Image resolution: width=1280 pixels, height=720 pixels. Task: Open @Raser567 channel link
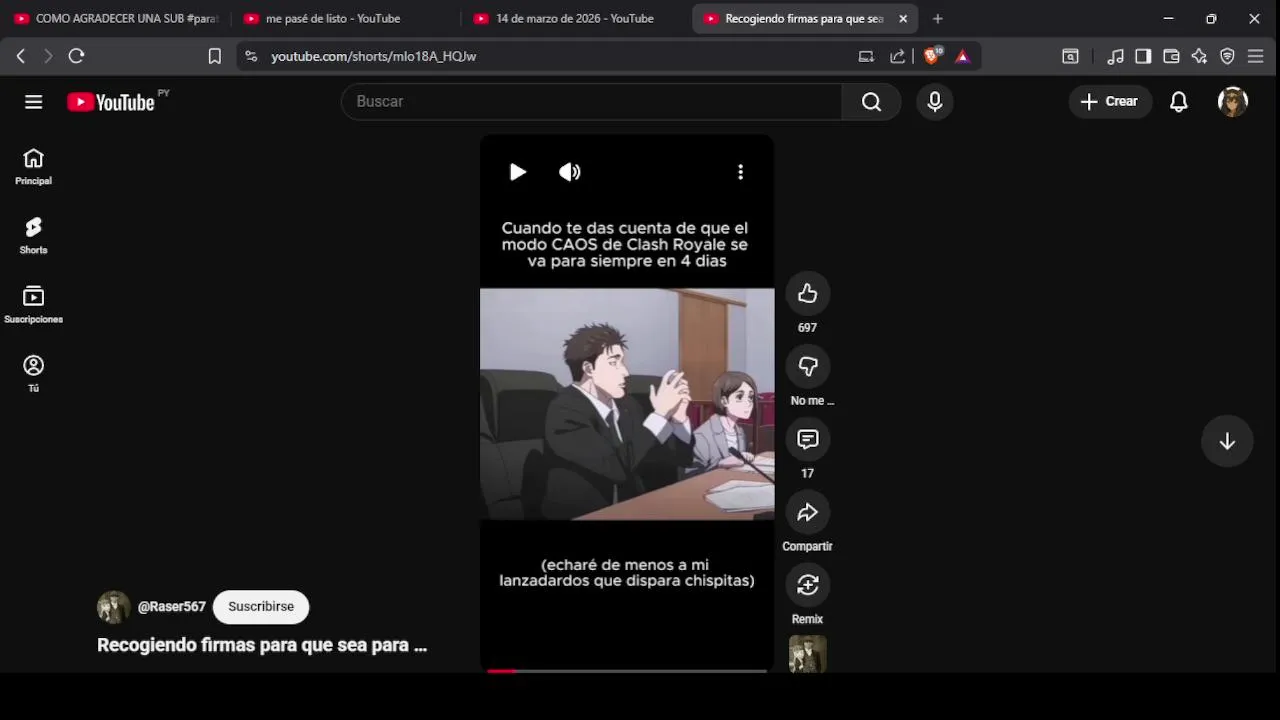(171, 607)
